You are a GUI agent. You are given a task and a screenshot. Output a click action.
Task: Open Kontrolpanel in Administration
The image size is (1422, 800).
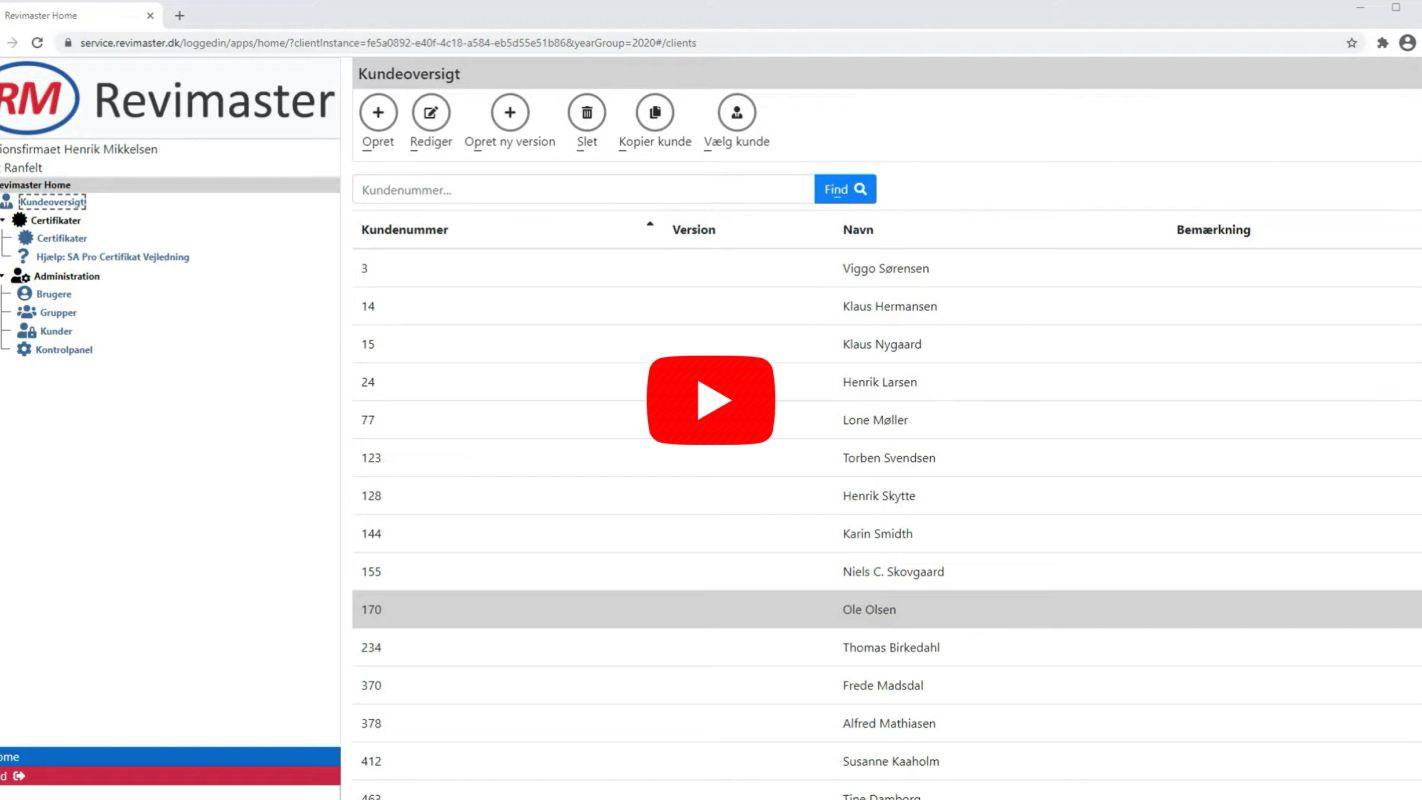click(x=64, y=350)
